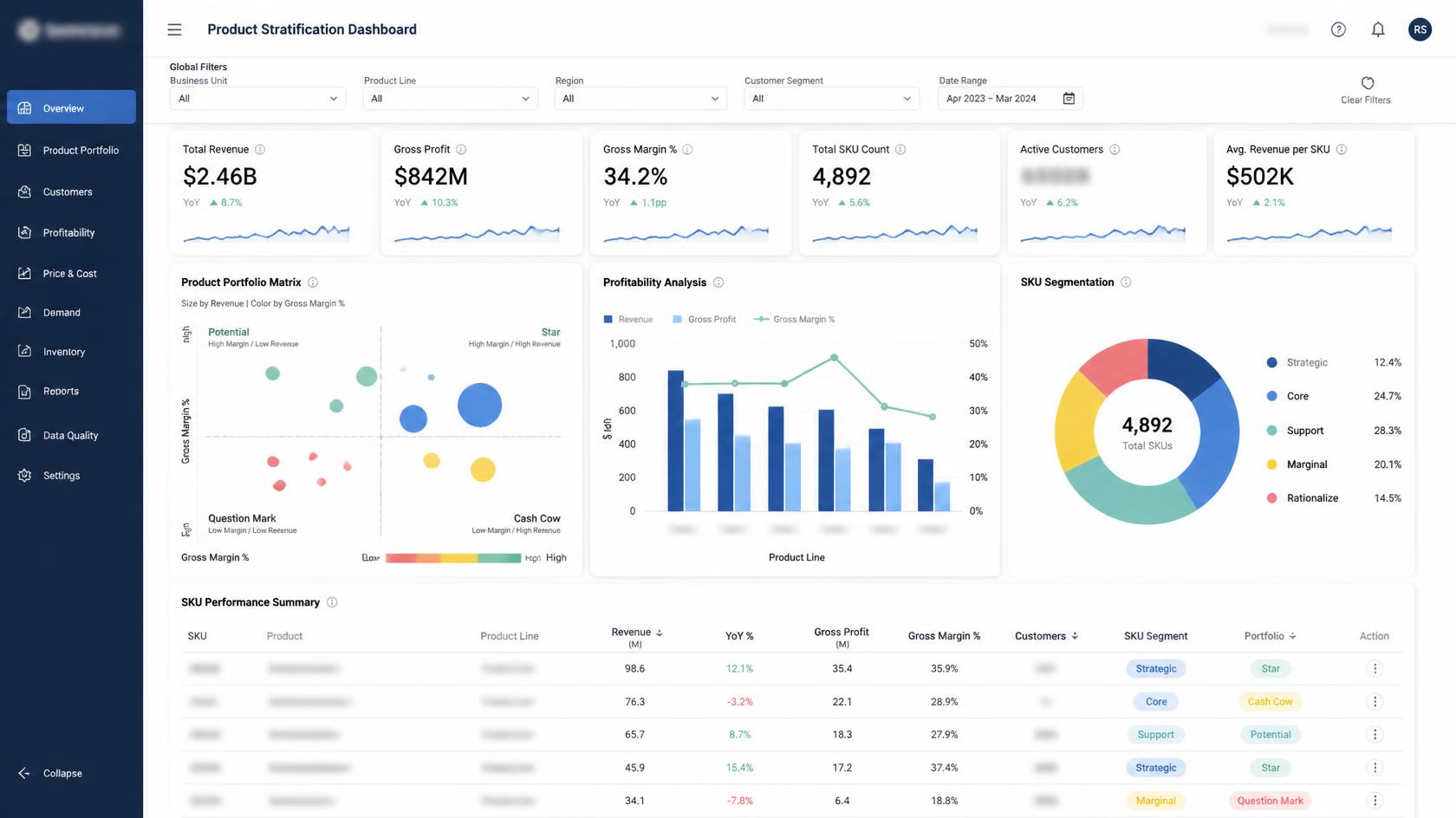The width and height of the screenshot is (1456, 818).
Task: Toggle the Revenue series in chart legend
Action: 628,320
